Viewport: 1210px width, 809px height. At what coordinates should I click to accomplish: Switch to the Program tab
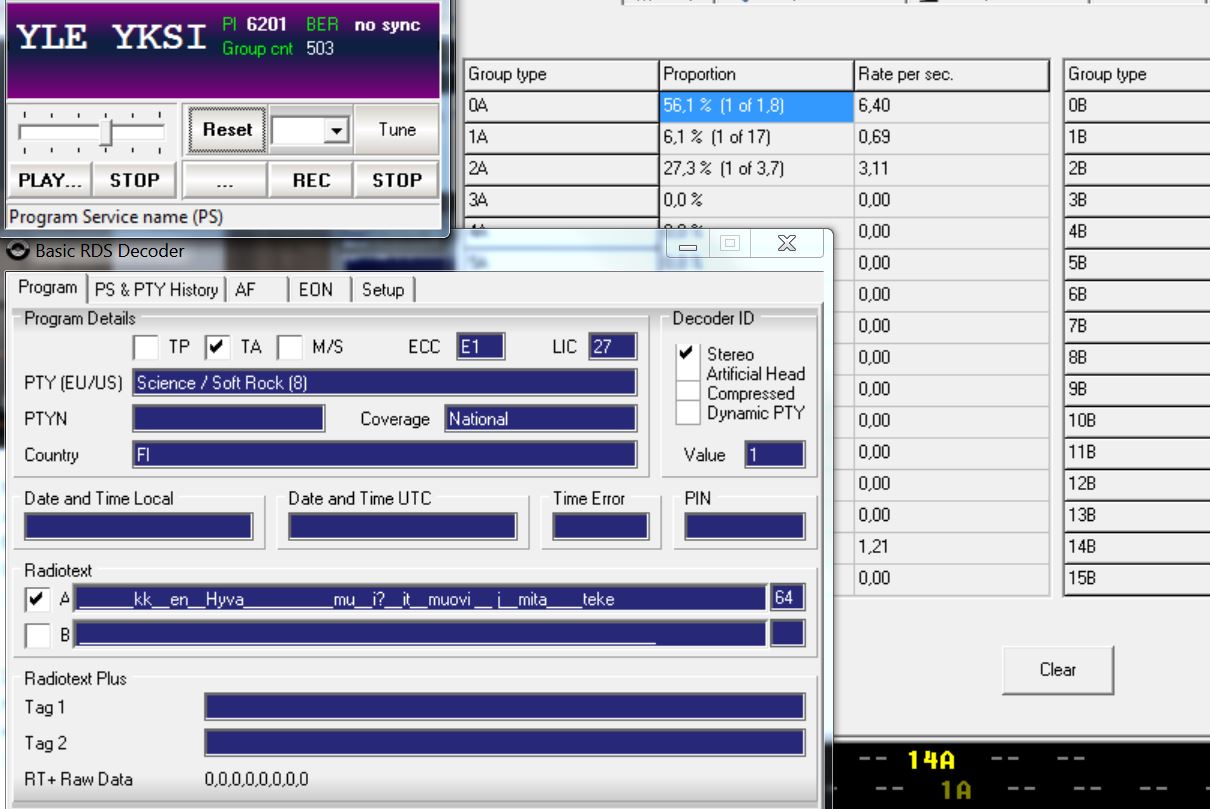(x=48, y=288)
